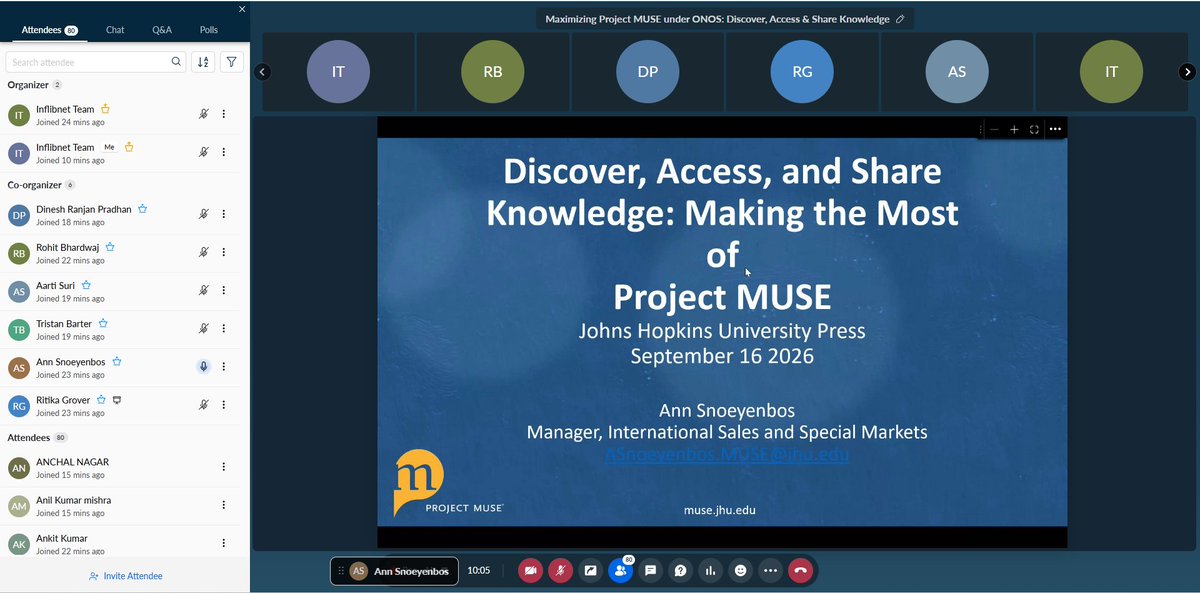Viewport: 1200px width, 593px height.
Task: Select DP participant tile in top strip
Action: (x=647, y=72)
